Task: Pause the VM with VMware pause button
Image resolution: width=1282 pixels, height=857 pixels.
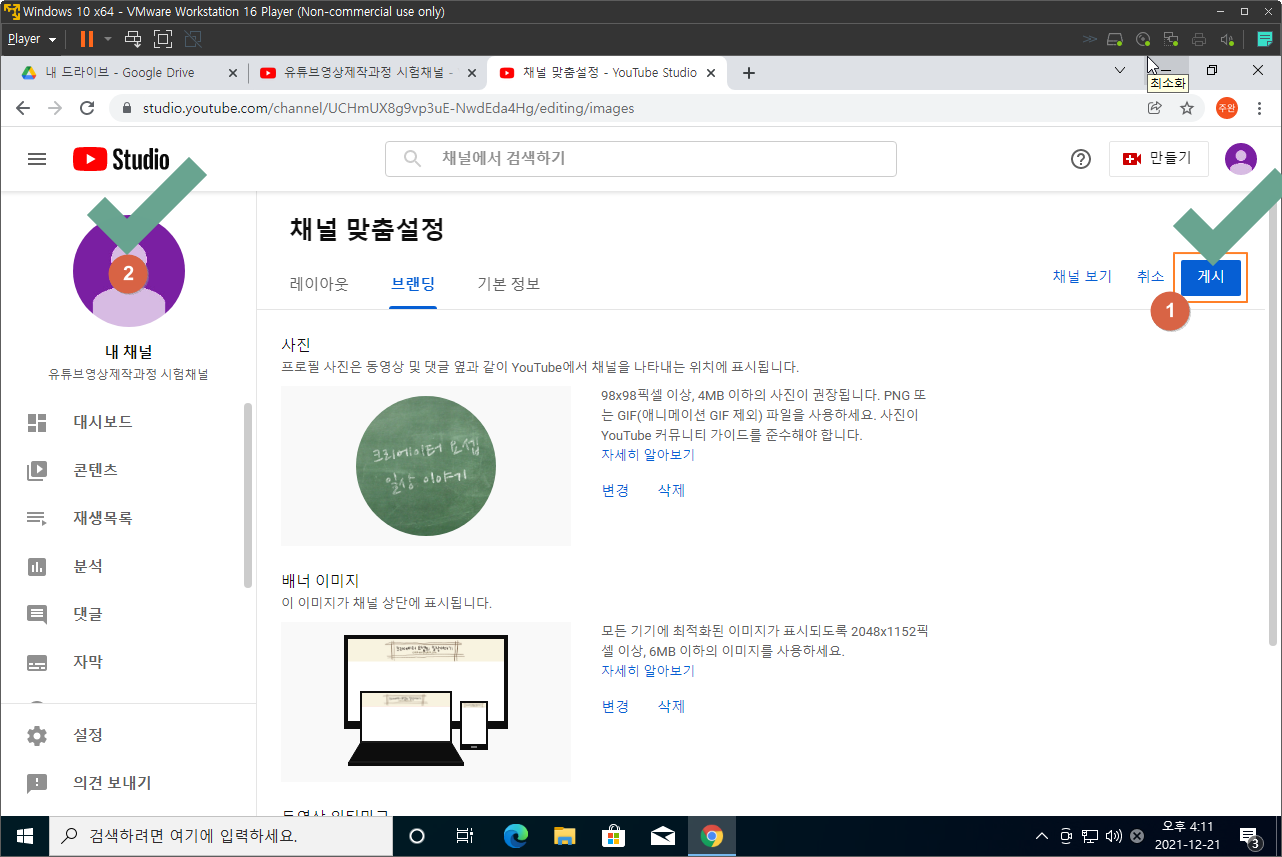Action: 87,39
